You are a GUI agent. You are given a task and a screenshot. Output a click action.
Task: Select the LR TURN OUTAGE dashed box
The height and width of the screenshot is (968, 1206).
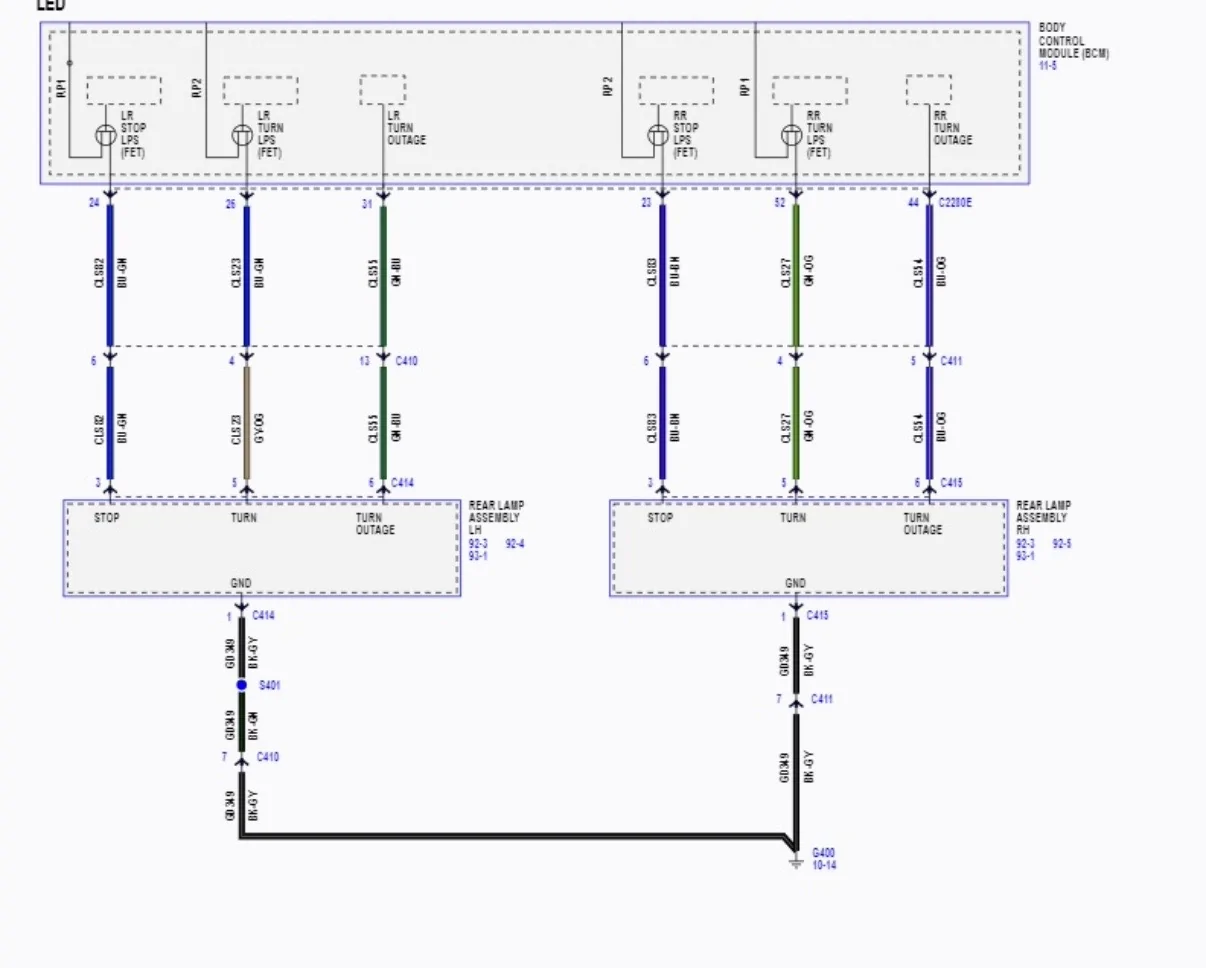coord(382,90)
